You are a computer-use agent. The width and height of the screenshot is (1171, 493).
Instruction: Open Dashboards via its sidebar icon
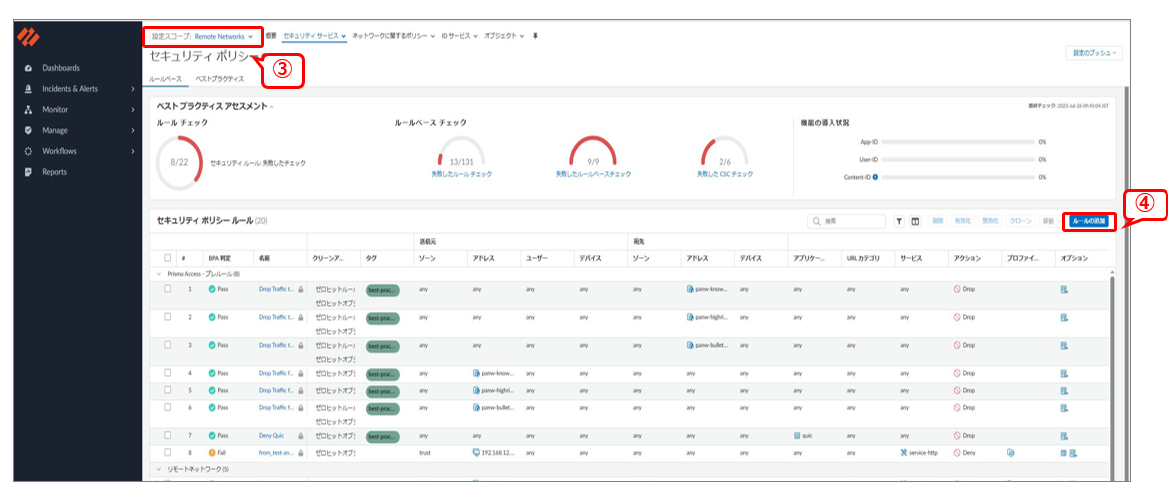coord(29,68)
